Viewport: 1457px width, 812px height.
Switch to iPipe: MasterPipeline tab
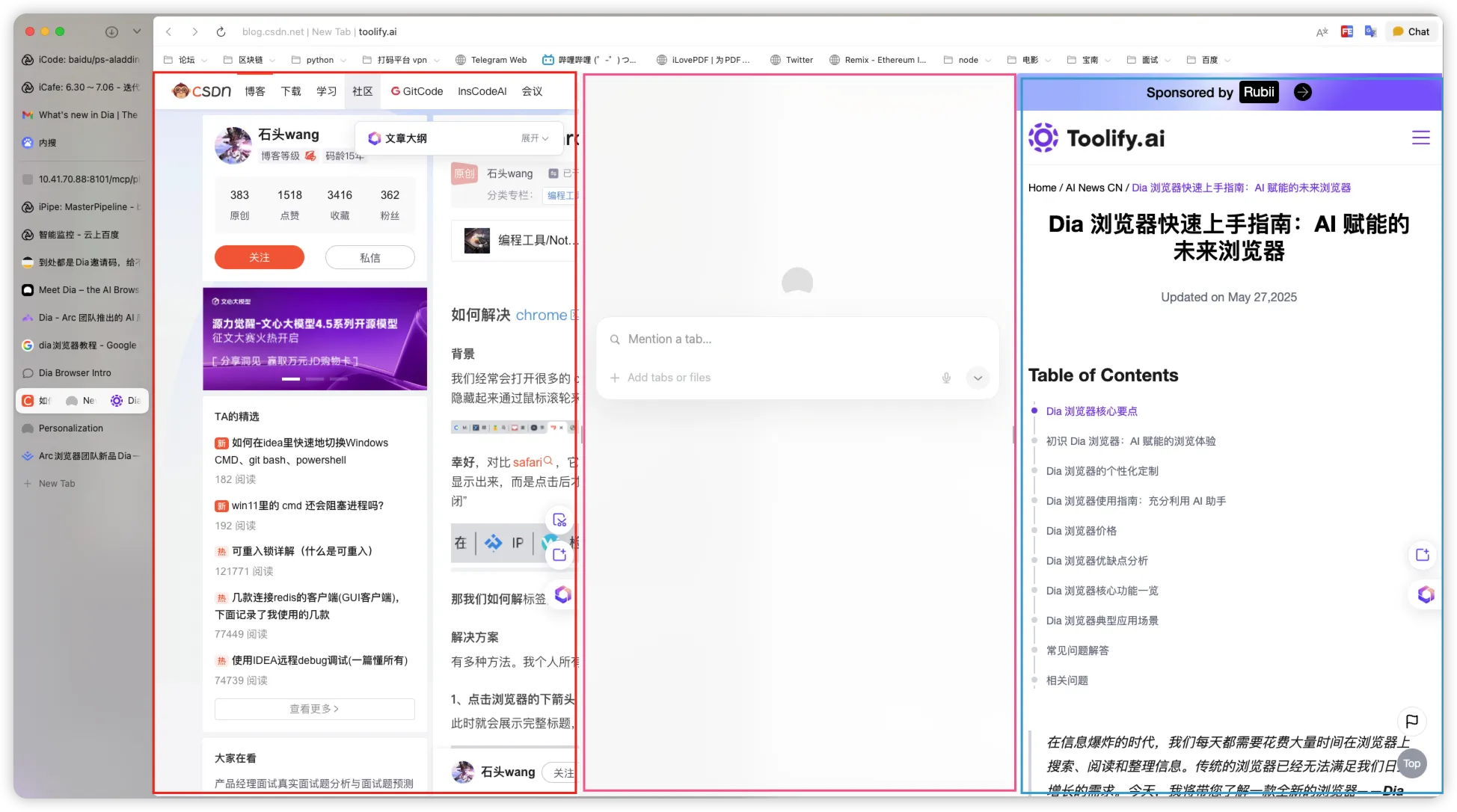82,206
